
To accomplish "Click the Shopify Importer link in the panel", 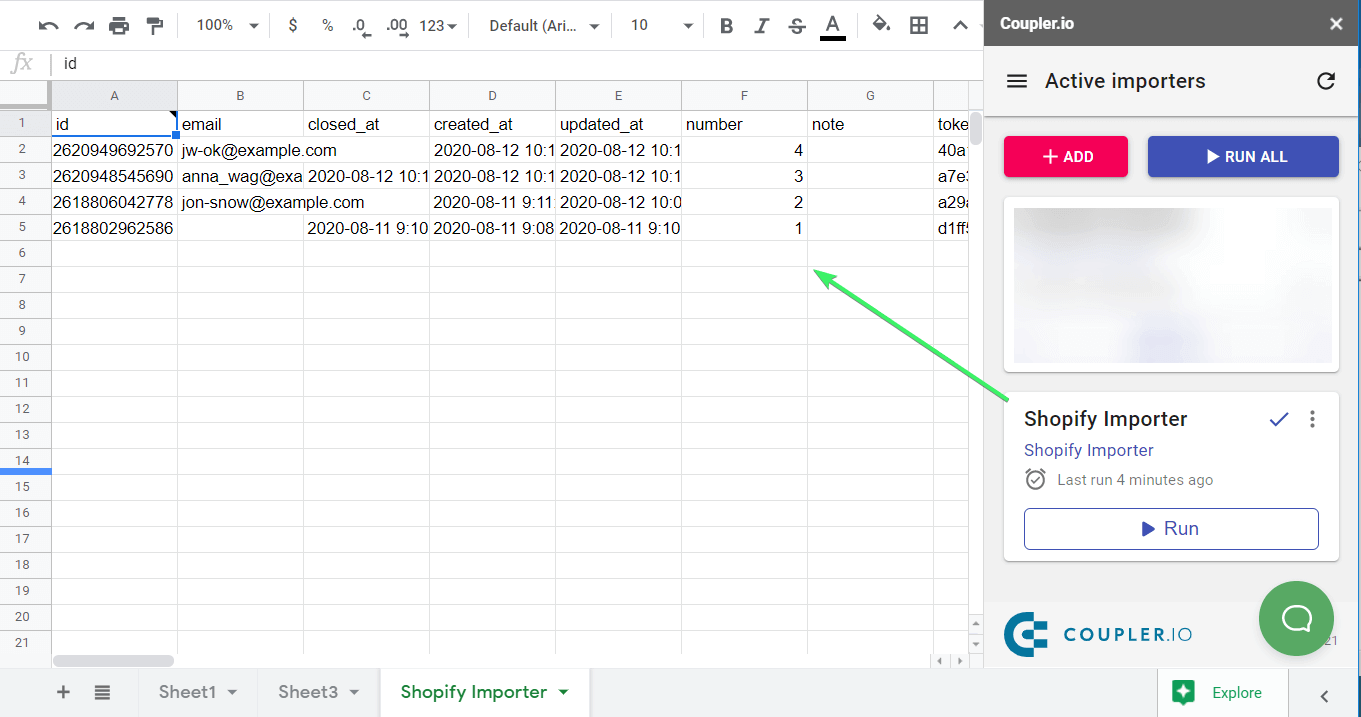I will click(1088, 450).
